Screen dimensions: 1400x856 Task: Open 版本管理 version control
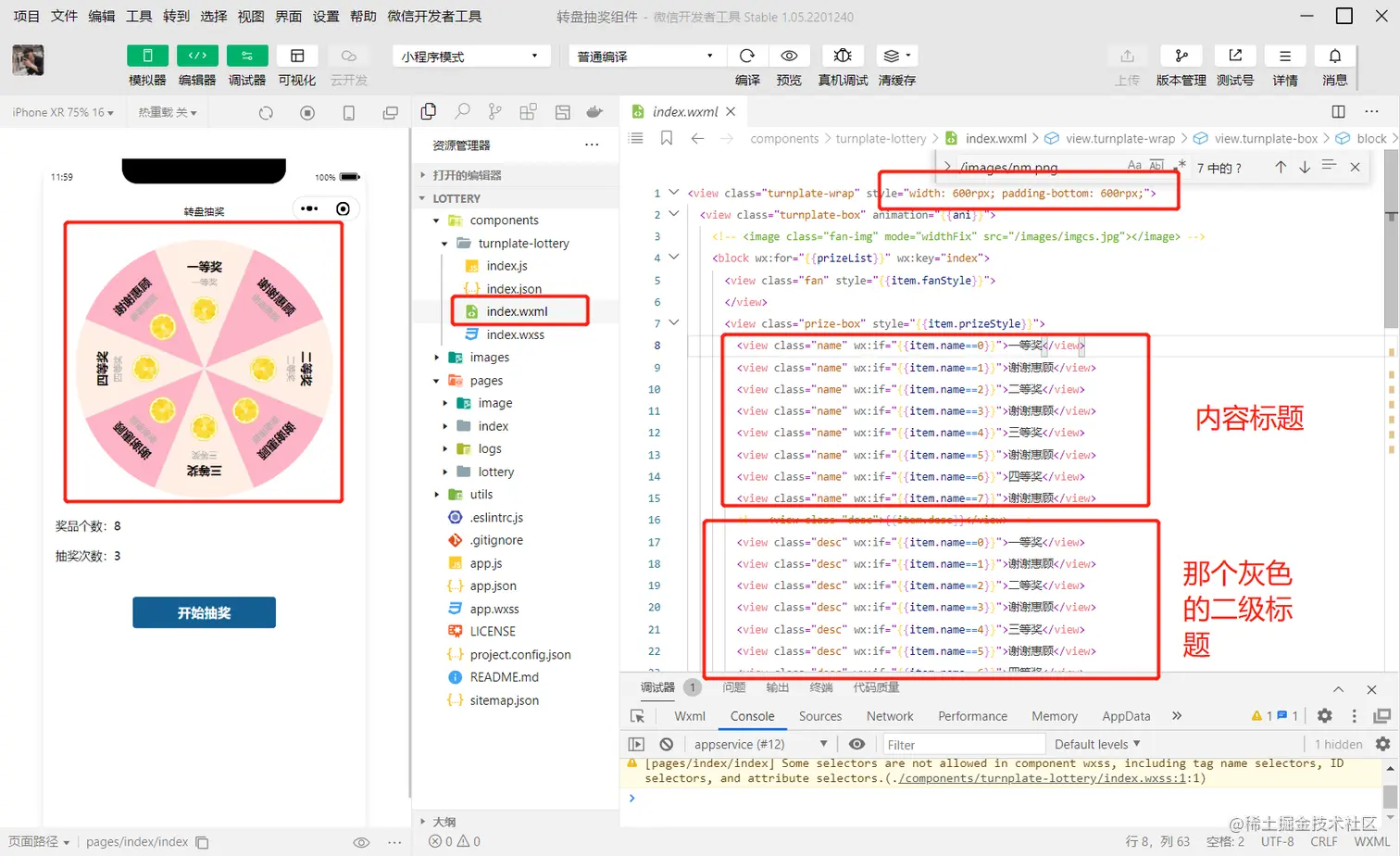(1181, 56)
